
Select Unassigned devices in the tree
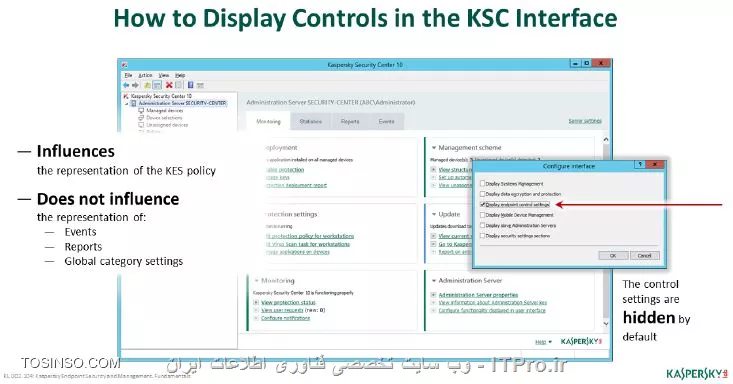click(x=167, y=125)
